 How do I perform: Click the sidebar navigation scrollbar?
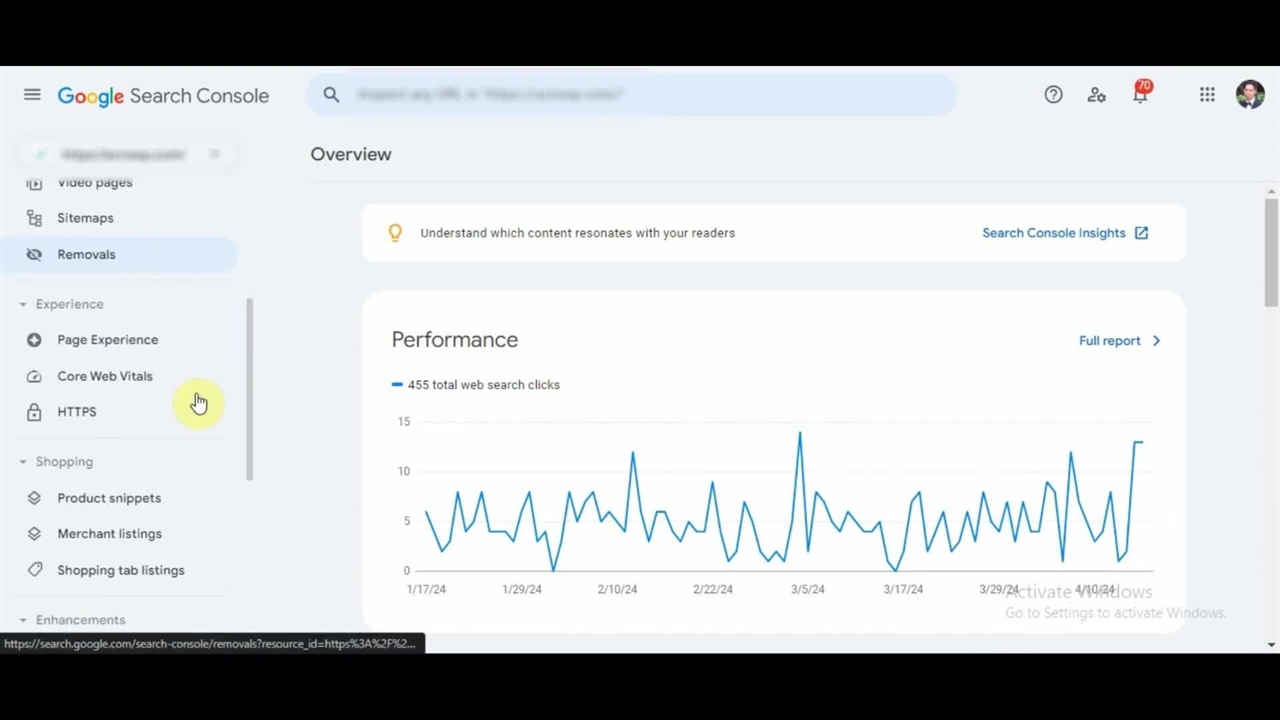pyautogui.click(x=249, y=390)
